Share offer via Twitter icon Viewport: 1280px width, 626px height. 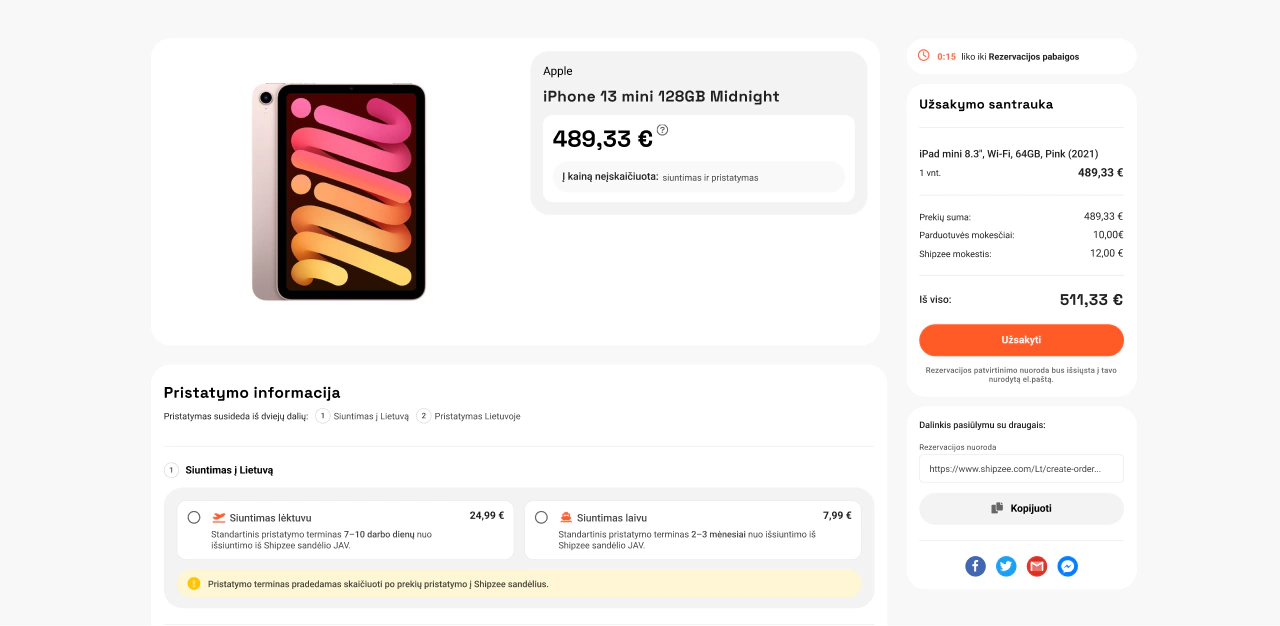click(x=1006, y=566)
